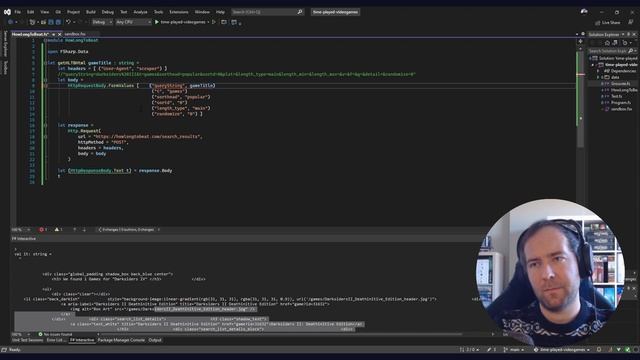This screenshot has height=360, width=640.
Task: Click the editor split handle above scrollbar
Action: pos(580,41)
